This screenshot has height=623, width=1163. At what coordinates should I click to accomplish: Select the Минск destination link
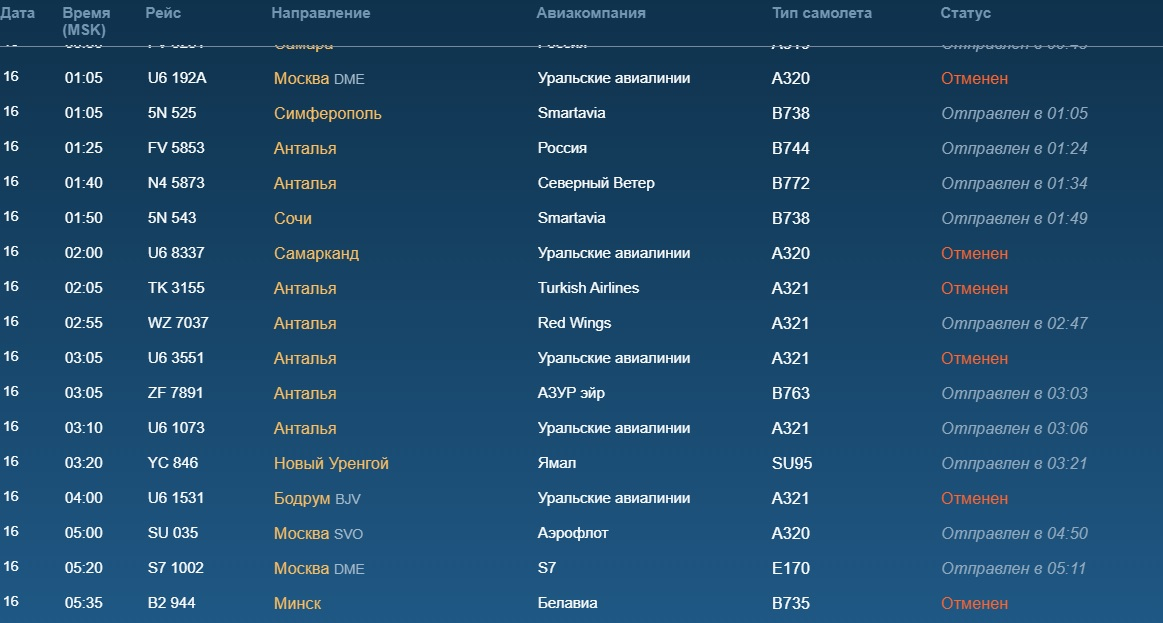tap(297, 603)
